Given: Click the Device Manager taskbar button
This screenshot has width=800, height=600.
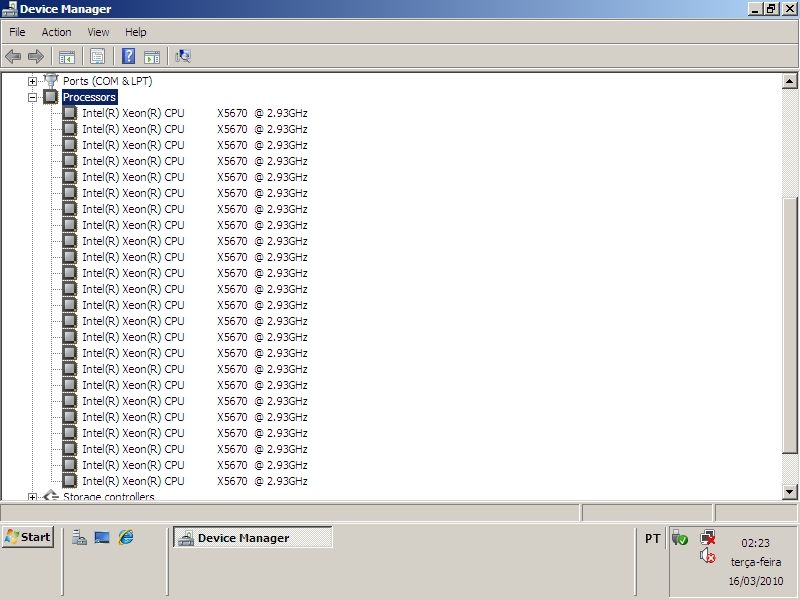Looking at the screenshot, I should coord(253,538).
